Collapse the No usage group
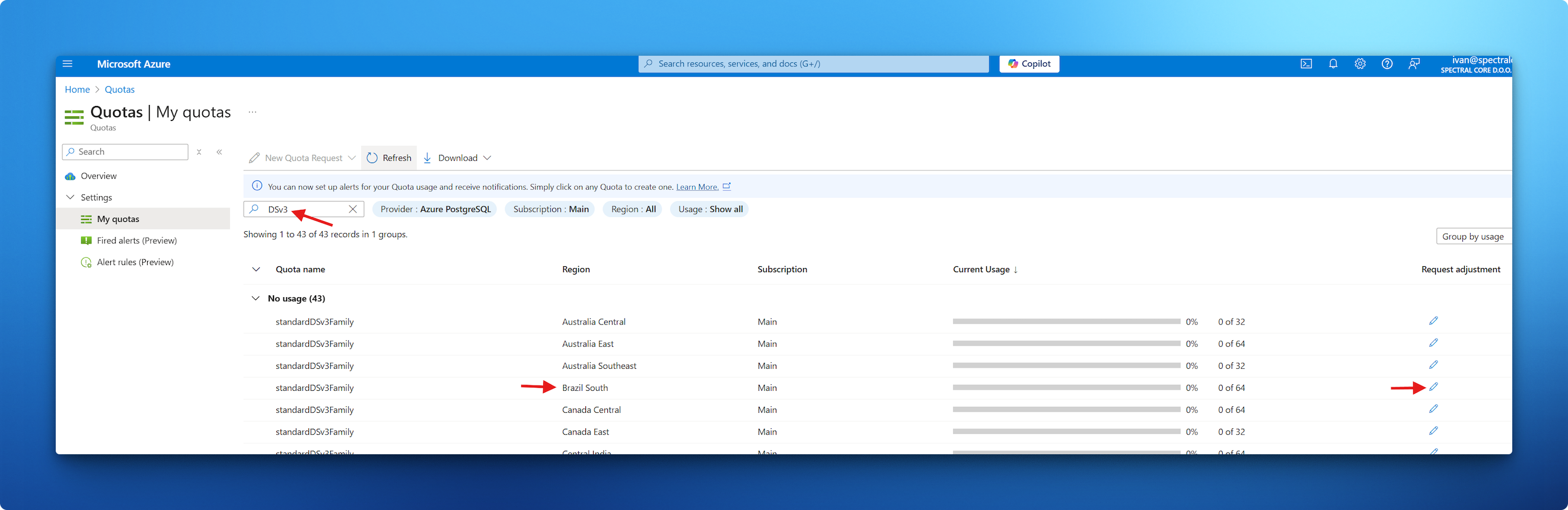Image resolution: width=1568 pixels, height=510 pixels. point(255,299)
